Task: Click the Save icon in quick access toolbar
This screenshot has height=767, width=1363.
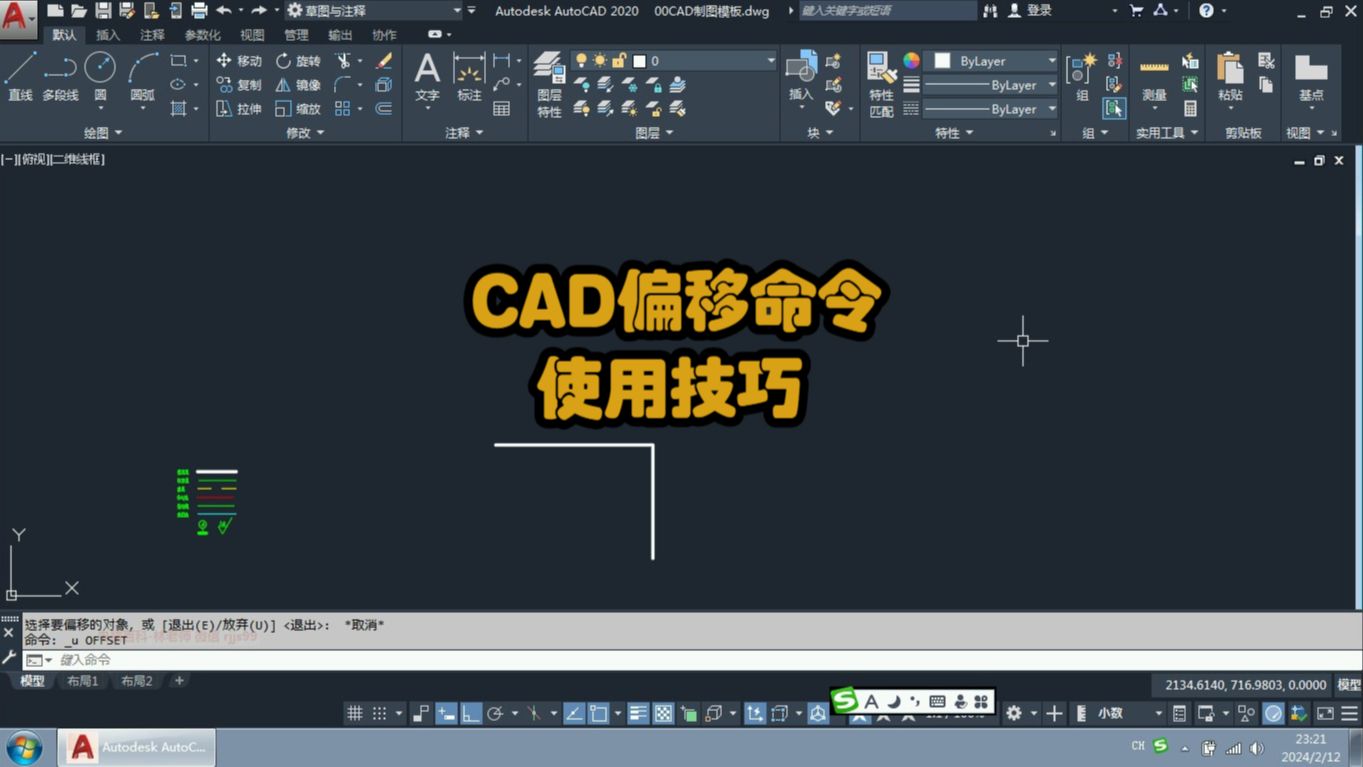Action: pyautogui.click(x=103, y=10)
